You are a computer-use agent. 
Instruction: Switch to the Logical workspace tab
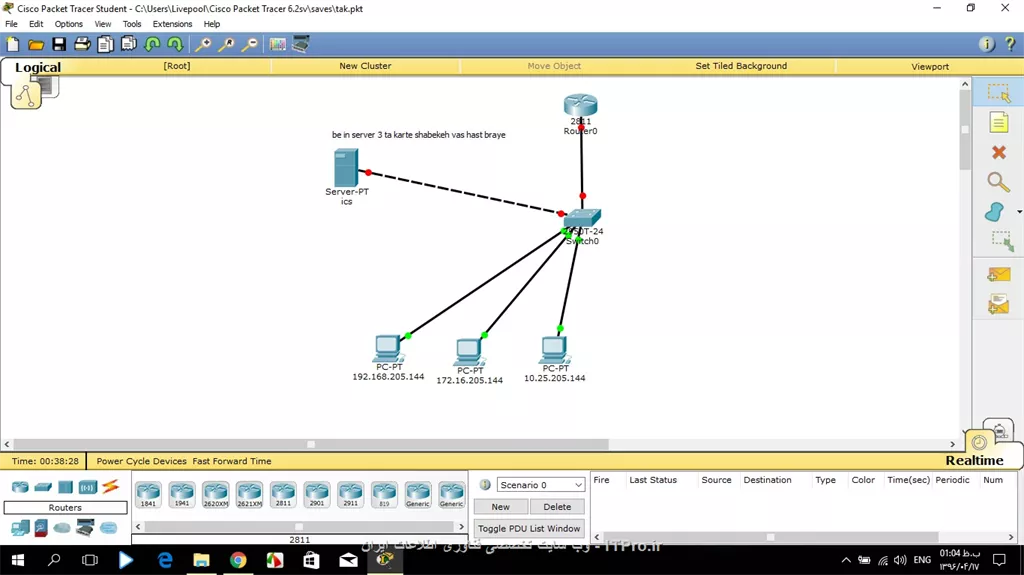[x=38, y=67]
